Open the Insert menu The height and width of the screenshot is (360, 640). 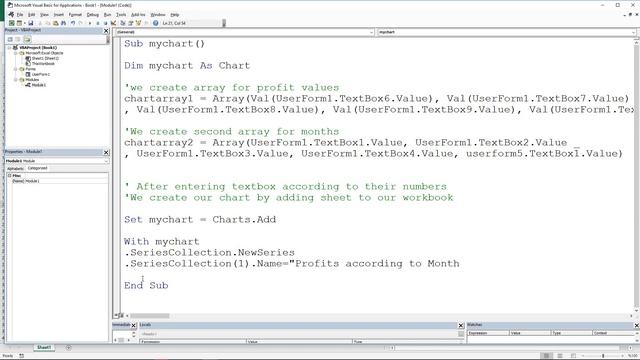59,15
